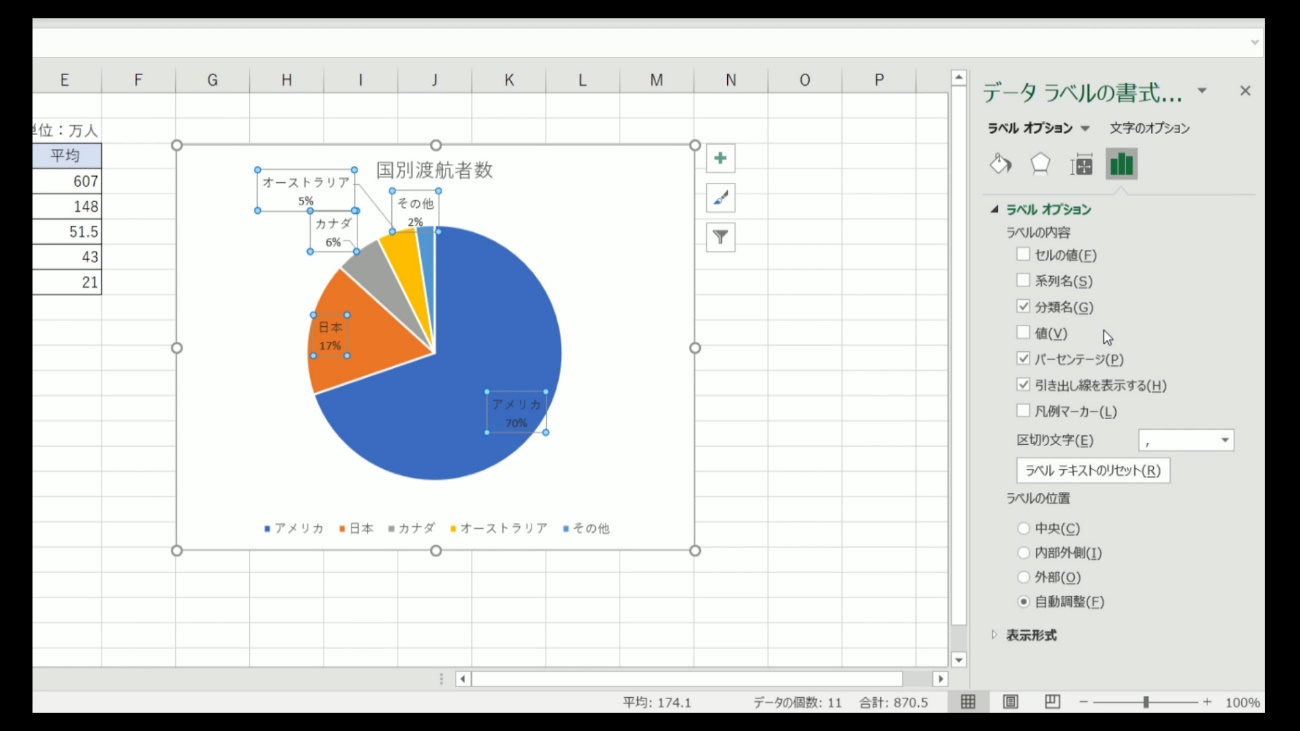Check the 値(V) checkbox
This screenshot has width=1300, height=731.
(1023, 333)
